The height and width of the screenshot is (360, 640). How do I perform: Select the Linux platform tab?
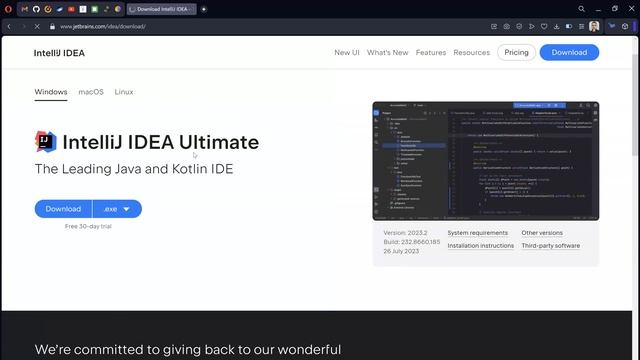coord(124,92)
